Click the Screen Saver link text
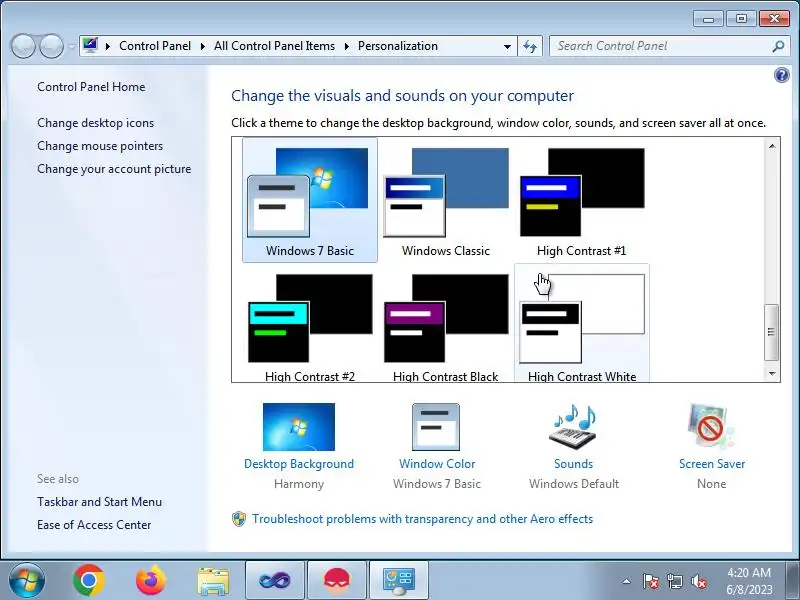 click(712, 464)
